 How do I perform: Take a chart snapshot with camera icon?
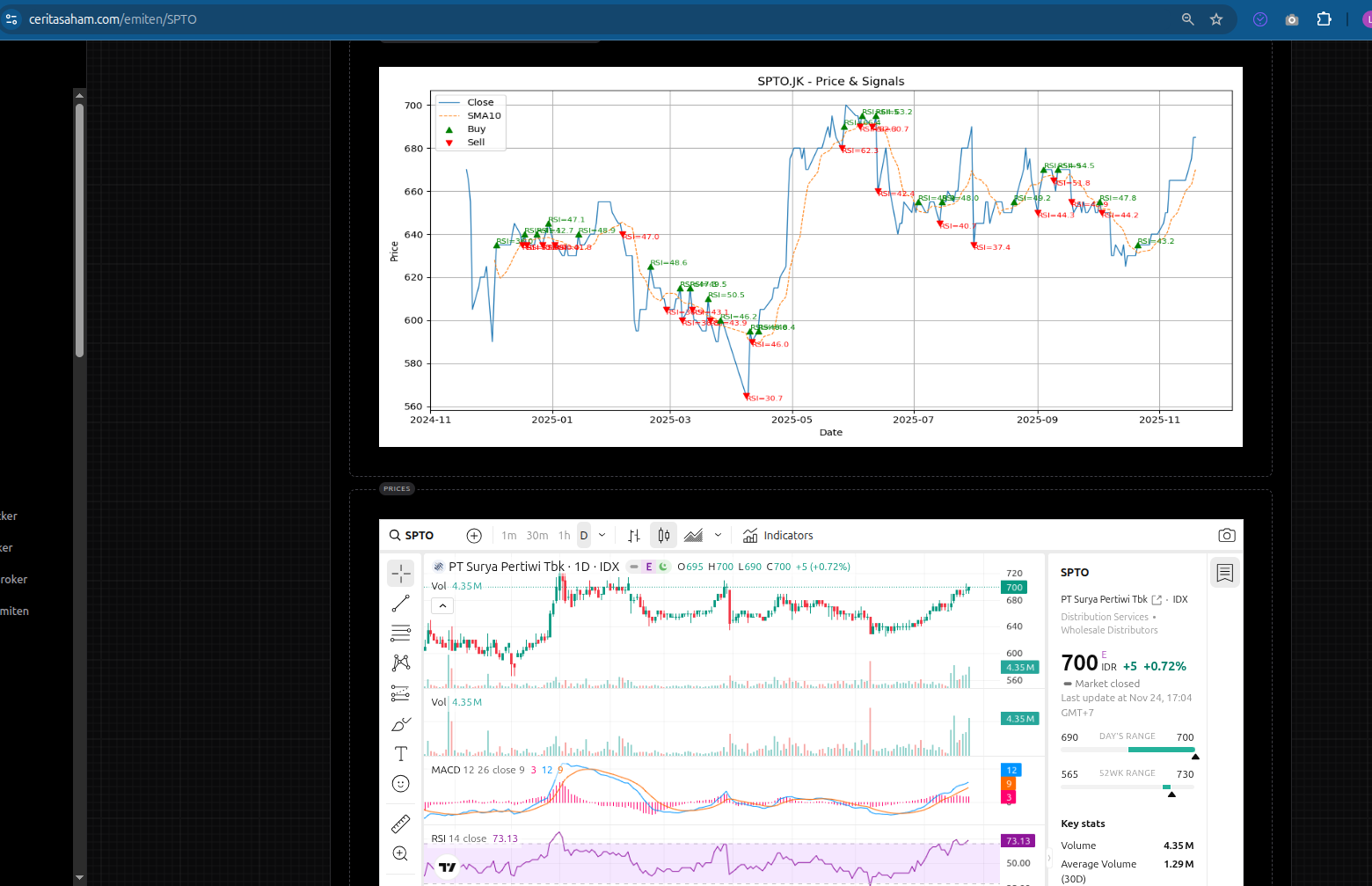pos(1227,535)
